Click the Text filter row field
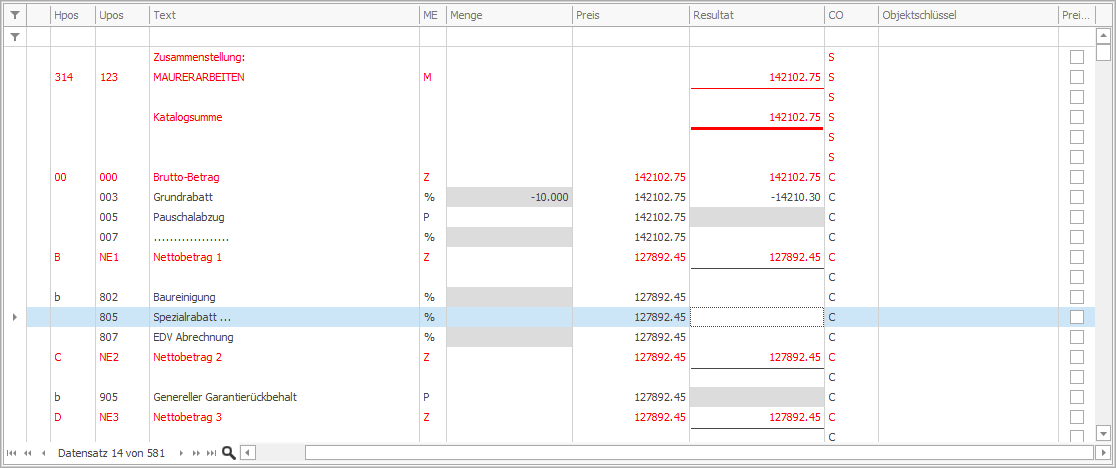 tap(284, 36)
